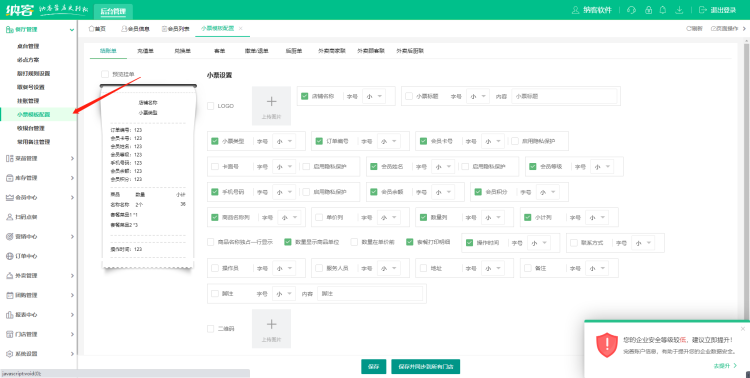750x378 pixels.
Task: Click the download icon in header
Action: click(679, 10)
